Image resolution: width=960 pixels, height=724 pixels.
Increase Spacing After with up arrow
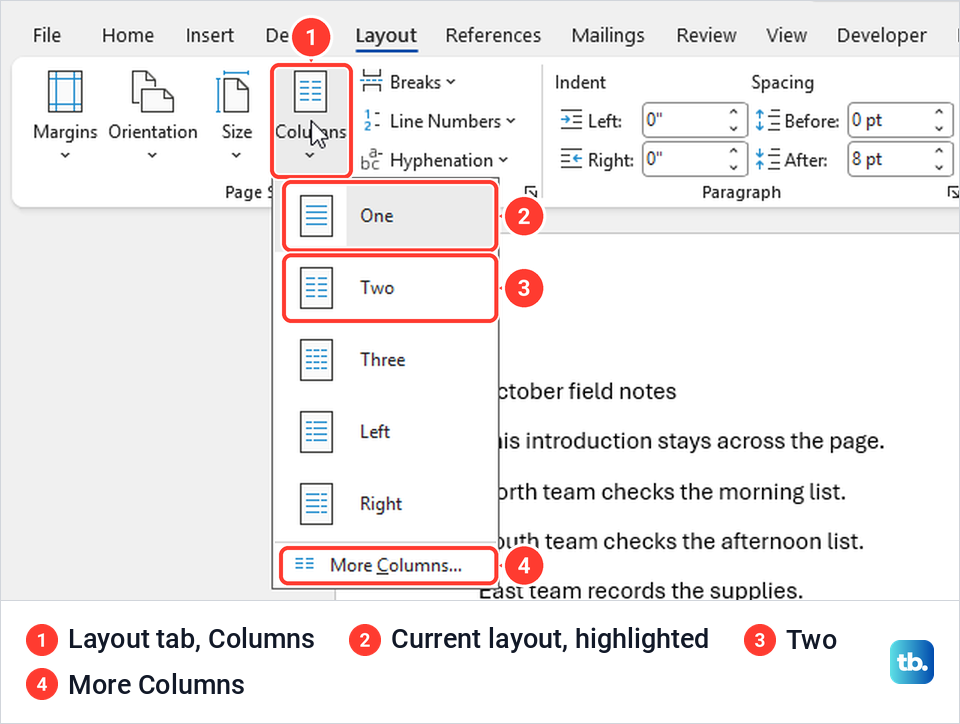point(939,151)
